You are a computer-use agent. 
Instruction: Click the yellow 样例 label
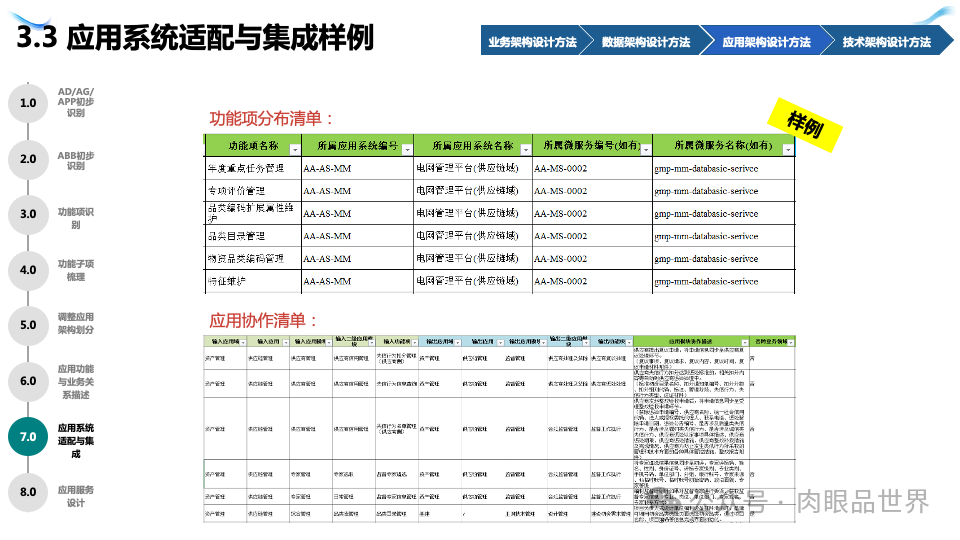[x=805, y=125]
